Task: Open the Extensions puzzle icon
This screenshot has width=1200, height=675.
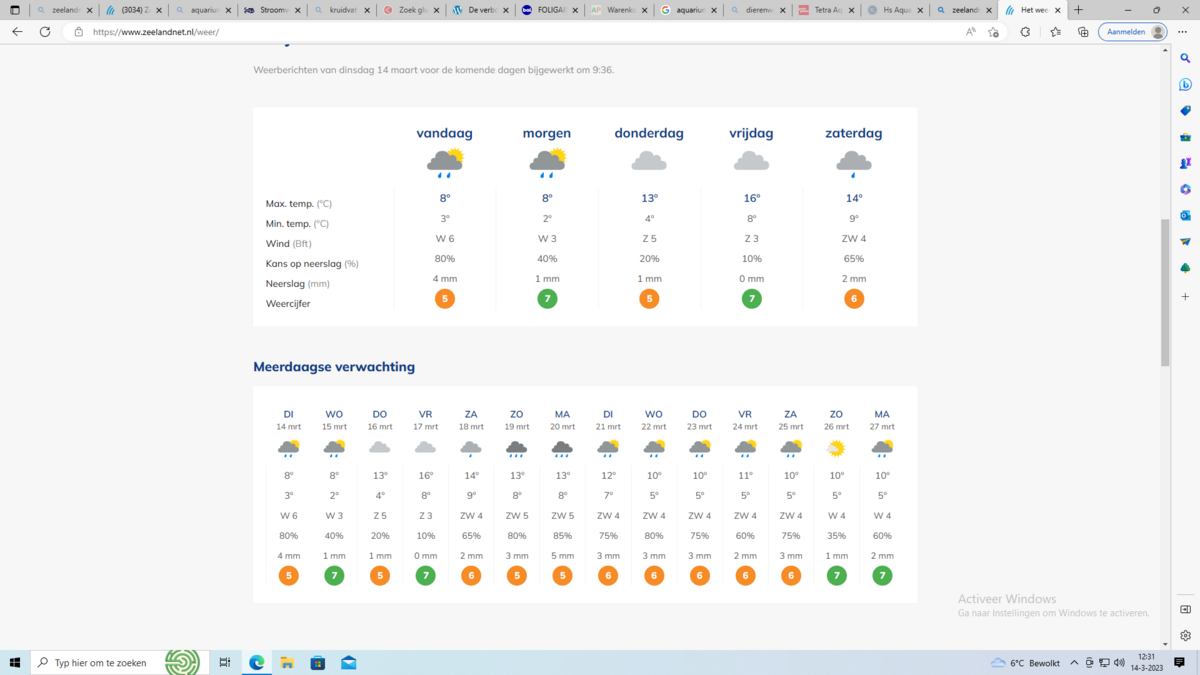Action: pos(1025,32)
